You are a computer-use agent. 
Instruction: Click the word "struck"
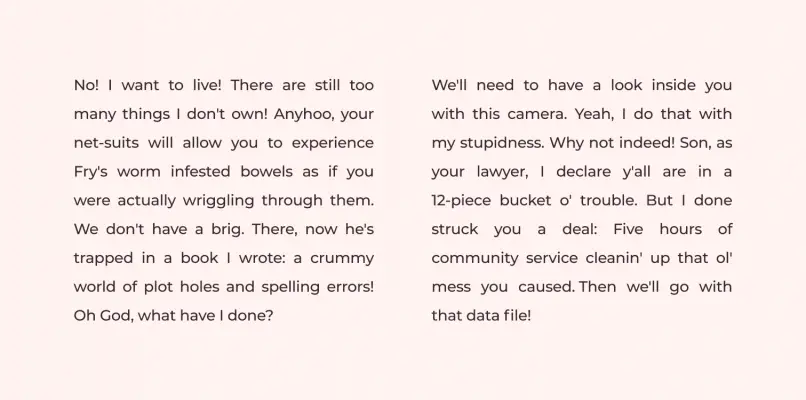point(455,229)
